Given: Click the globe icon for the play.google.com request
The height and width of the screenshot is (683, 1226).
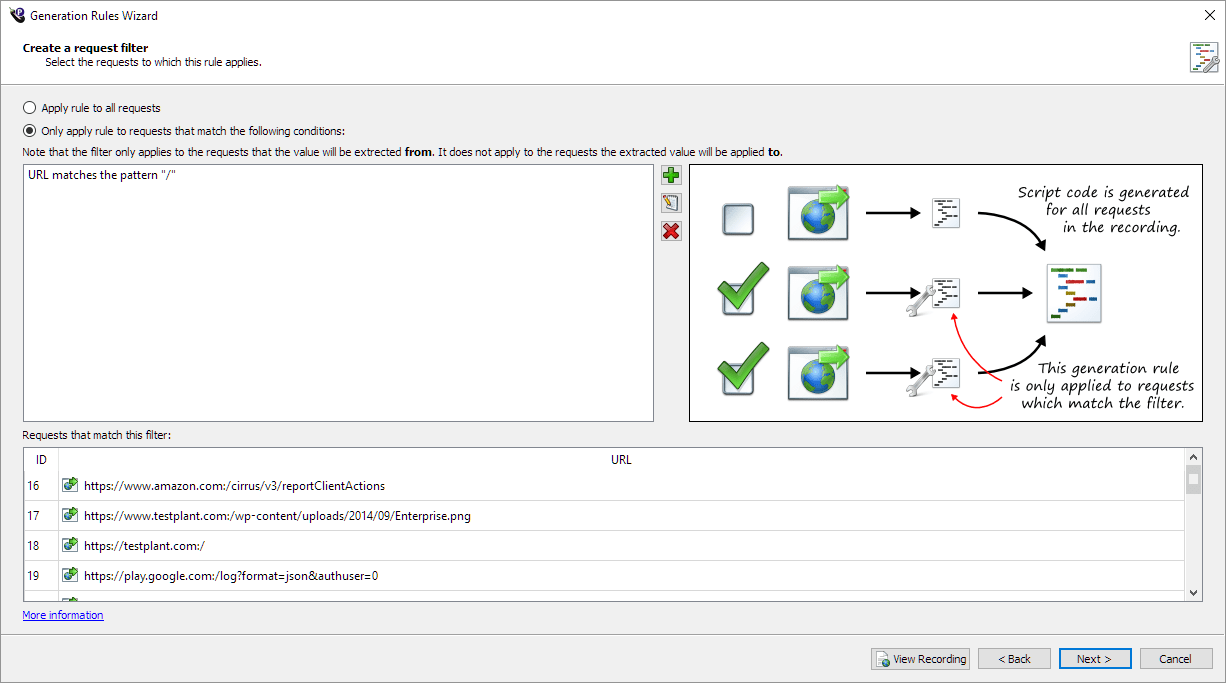Looking at the screenshot, I should coord(69,574).
